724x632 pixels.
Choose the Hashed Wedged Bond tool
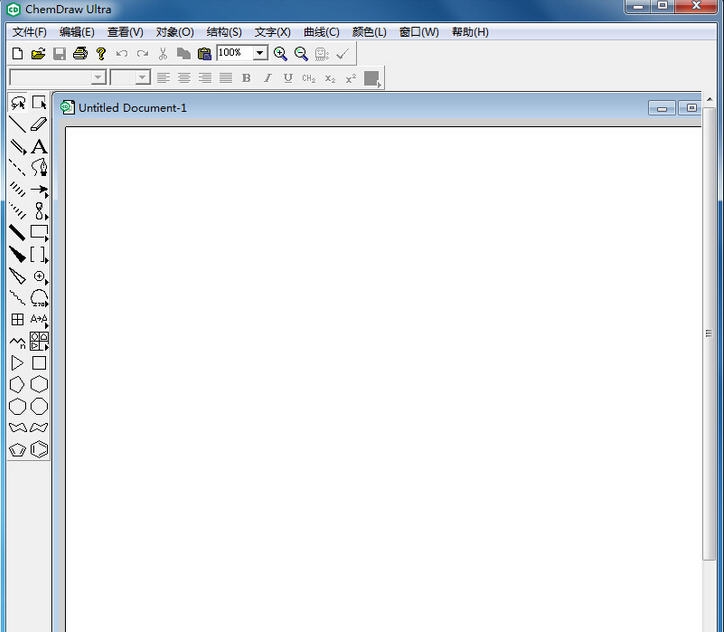coord(18,211)
